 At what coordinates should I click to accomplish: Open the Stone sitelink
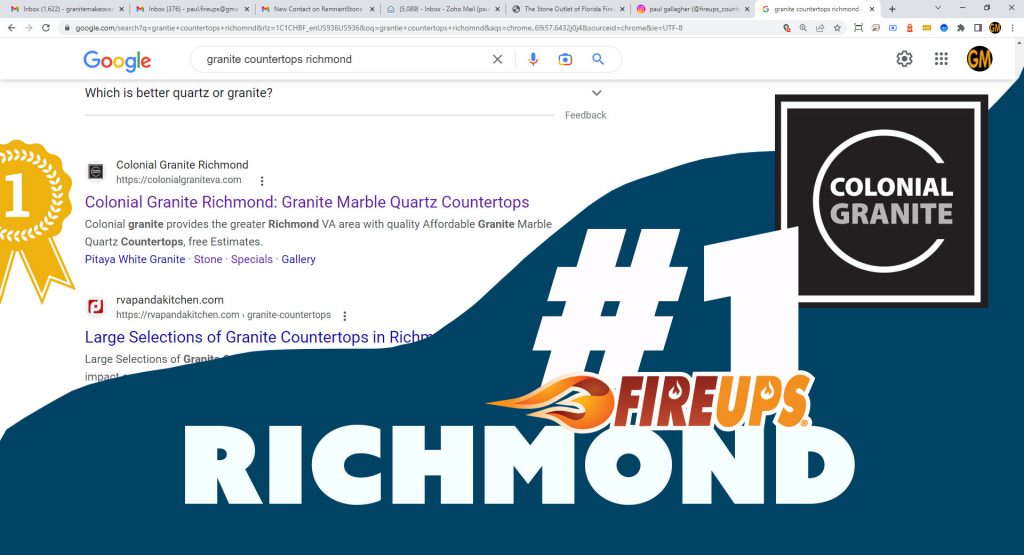click(x=208, y=259)
